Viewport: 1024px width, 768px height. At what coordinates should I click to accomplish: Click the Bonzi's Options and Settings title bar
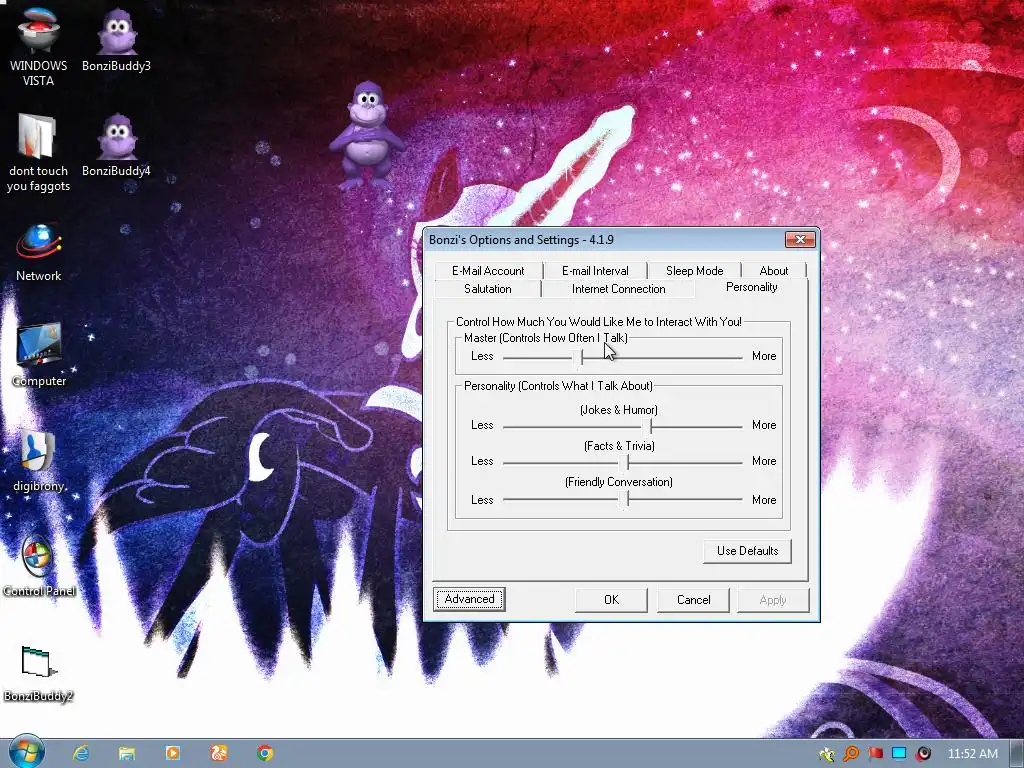pos(604,240)
